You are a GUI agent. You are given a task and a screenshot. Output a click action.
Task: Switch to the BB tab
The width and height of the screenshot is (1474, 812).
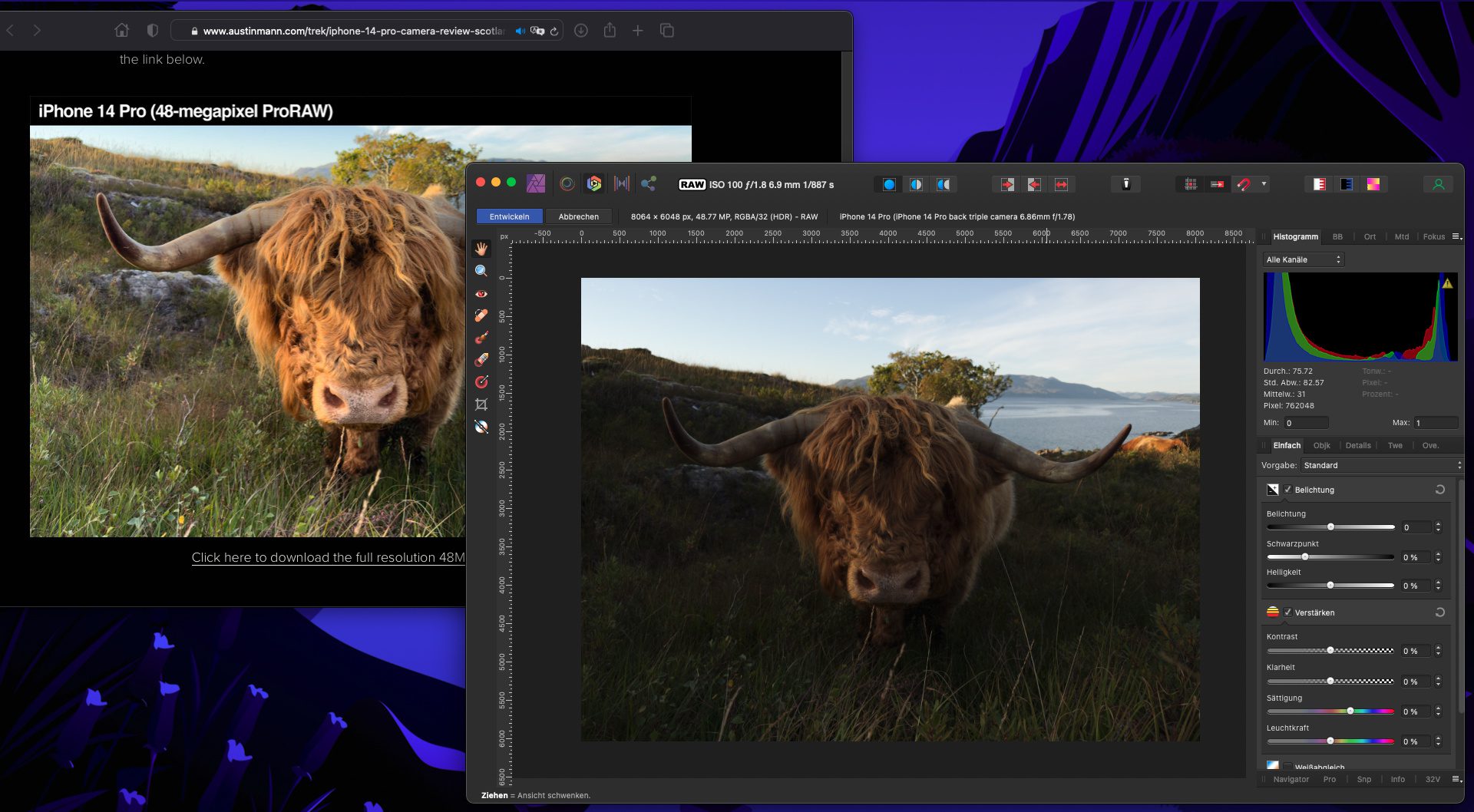1337,236
